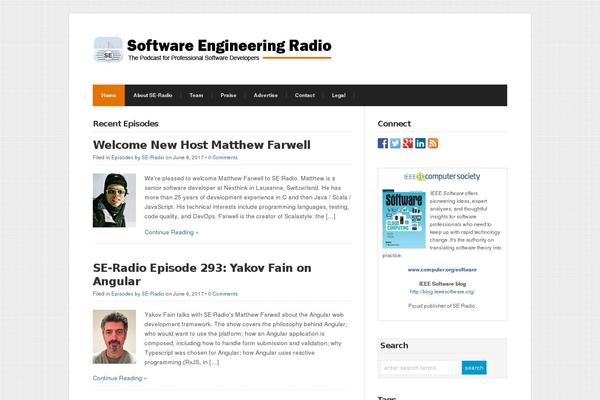This screenshot has height=400, width=600.
Task: Open Episodes category under Episode 293
Action: 122,294
